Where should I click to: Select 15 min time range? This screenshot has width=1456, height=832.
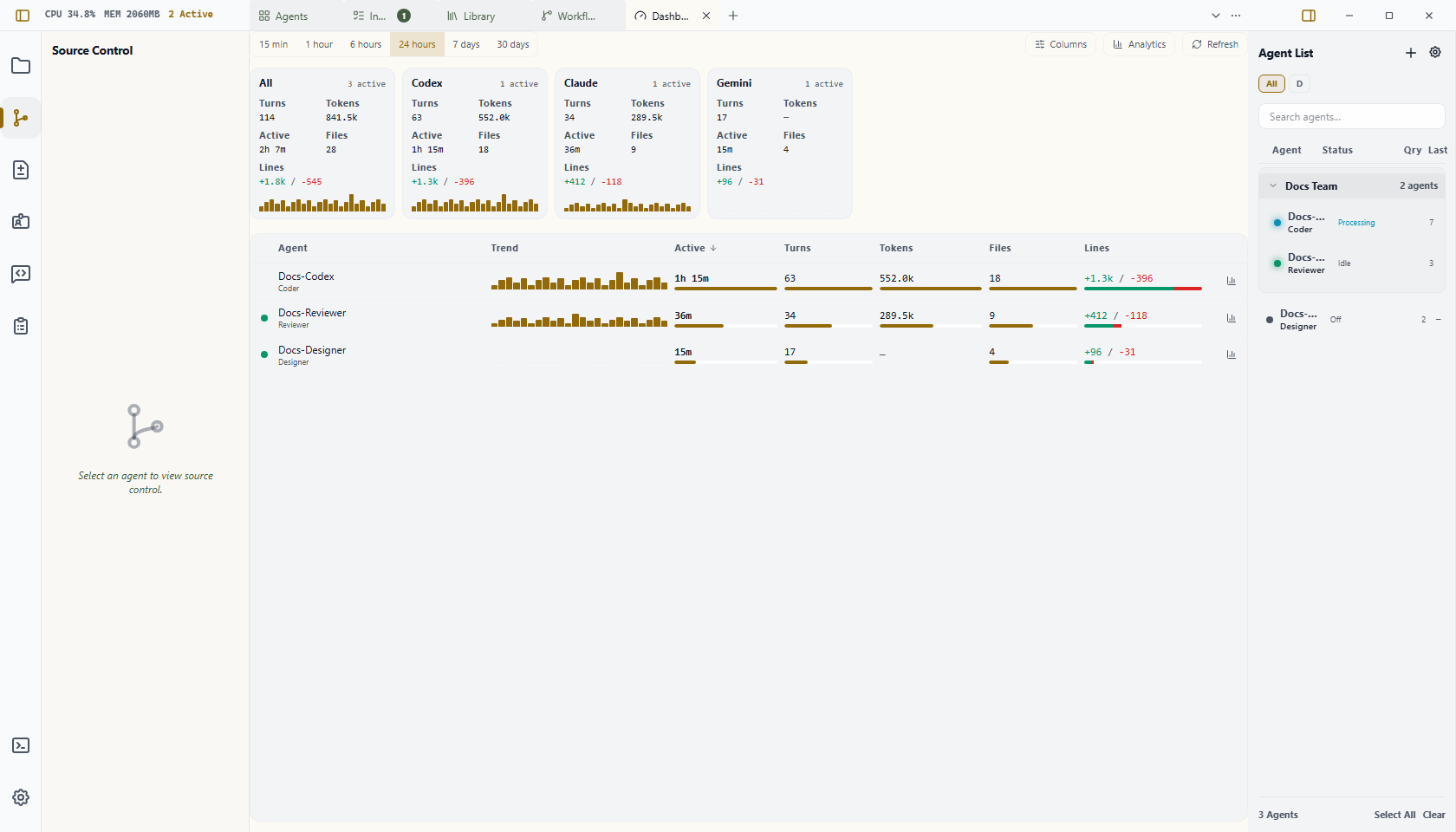tap(274, 44)
